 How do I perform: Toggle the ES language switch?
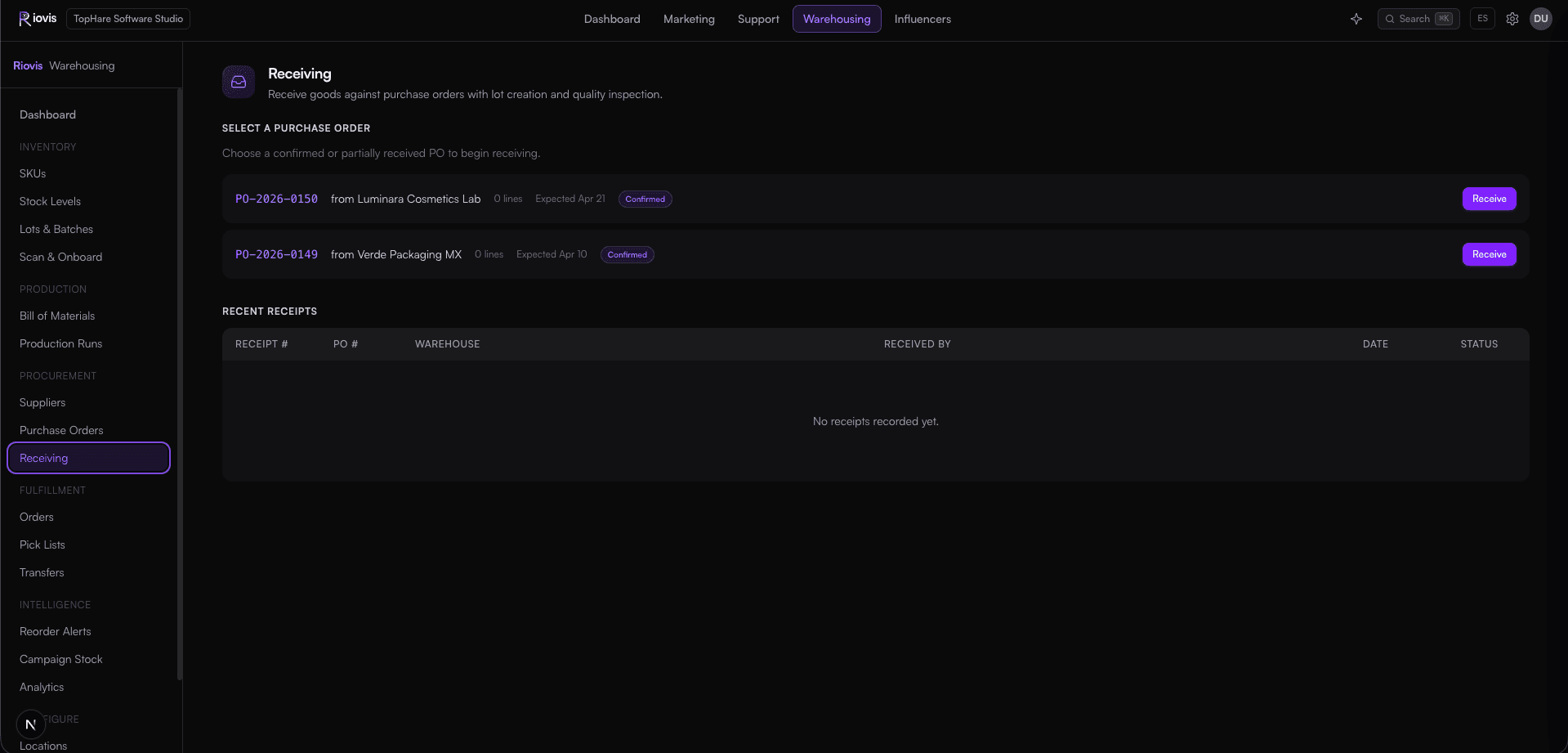(x=1482, y=19)
